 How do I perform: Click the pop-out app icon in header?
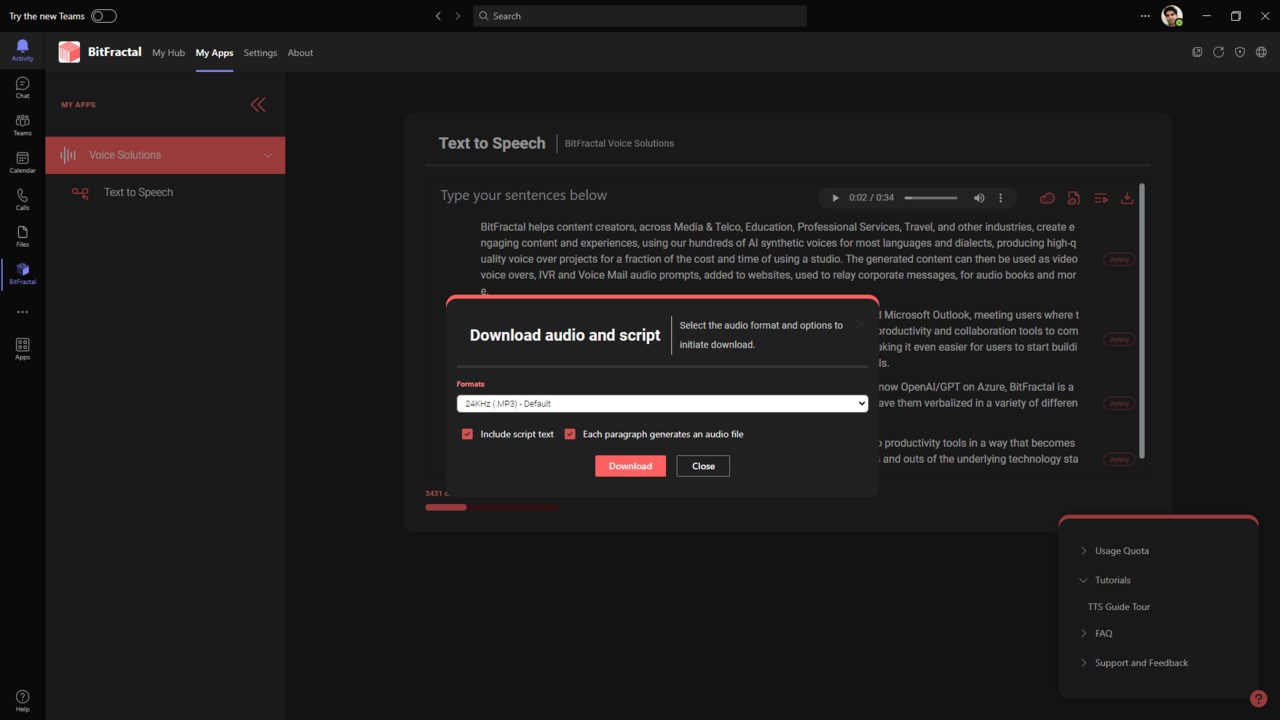(x=1197, y=52)
